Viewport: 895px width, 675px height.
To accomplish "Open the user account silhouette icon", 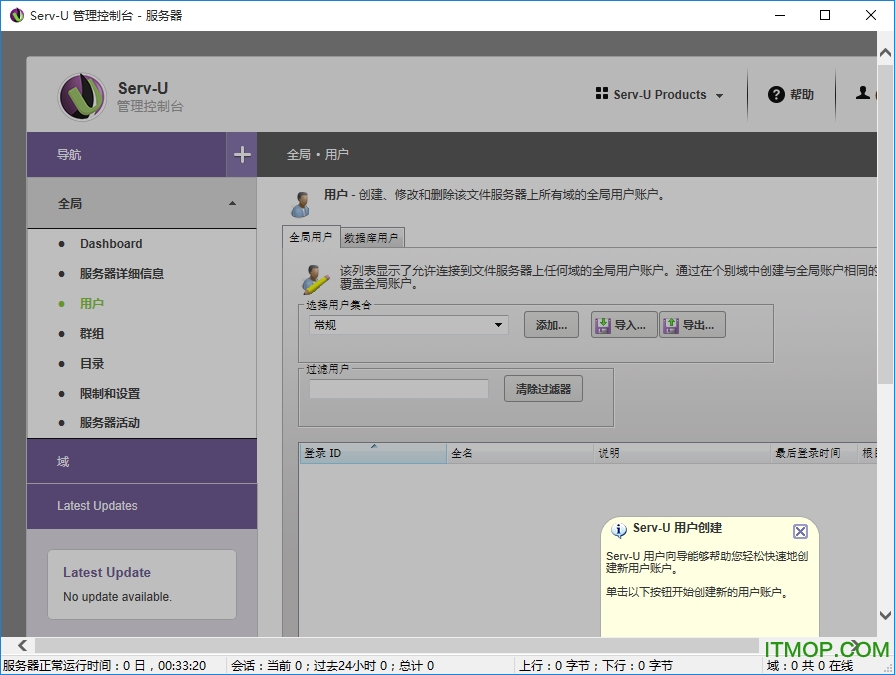I will [862, 92].
